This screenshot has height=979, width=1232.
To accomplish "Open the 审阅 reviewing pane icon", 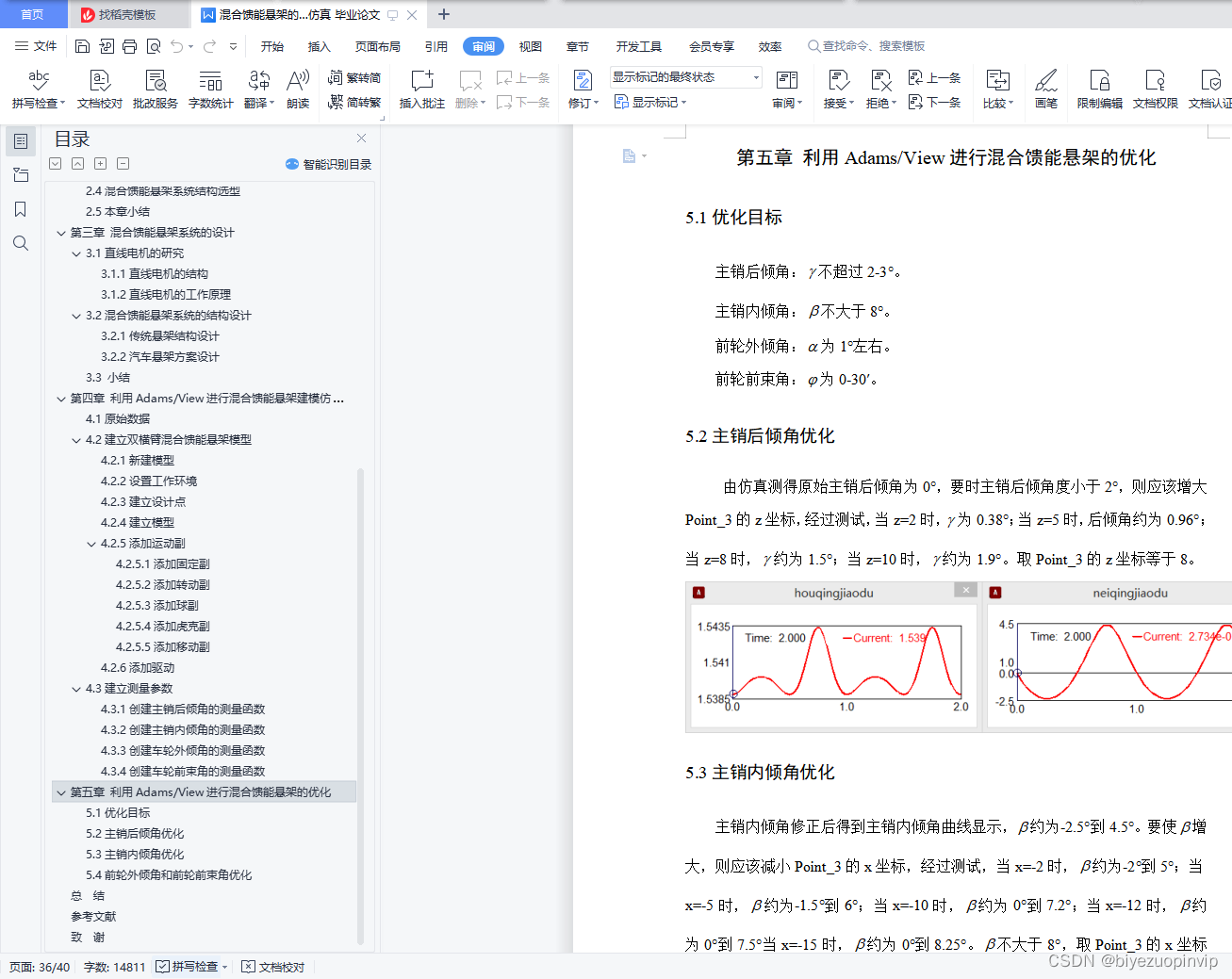I will tap(787, 90).
